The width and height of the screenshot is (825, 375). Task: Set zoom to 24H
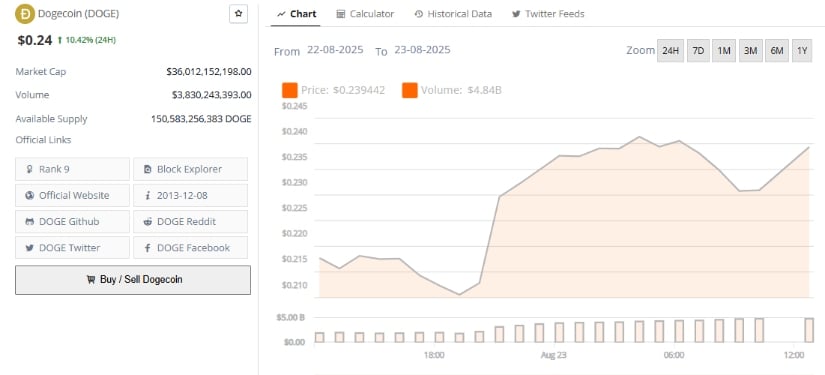click(x=670, y=50)
